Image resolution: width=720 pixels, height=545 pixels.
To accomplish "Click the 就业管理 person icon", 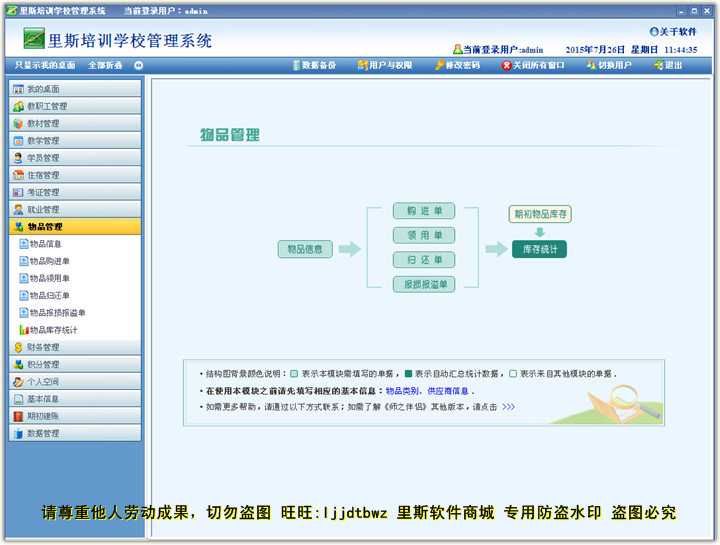I will [18, 209].
